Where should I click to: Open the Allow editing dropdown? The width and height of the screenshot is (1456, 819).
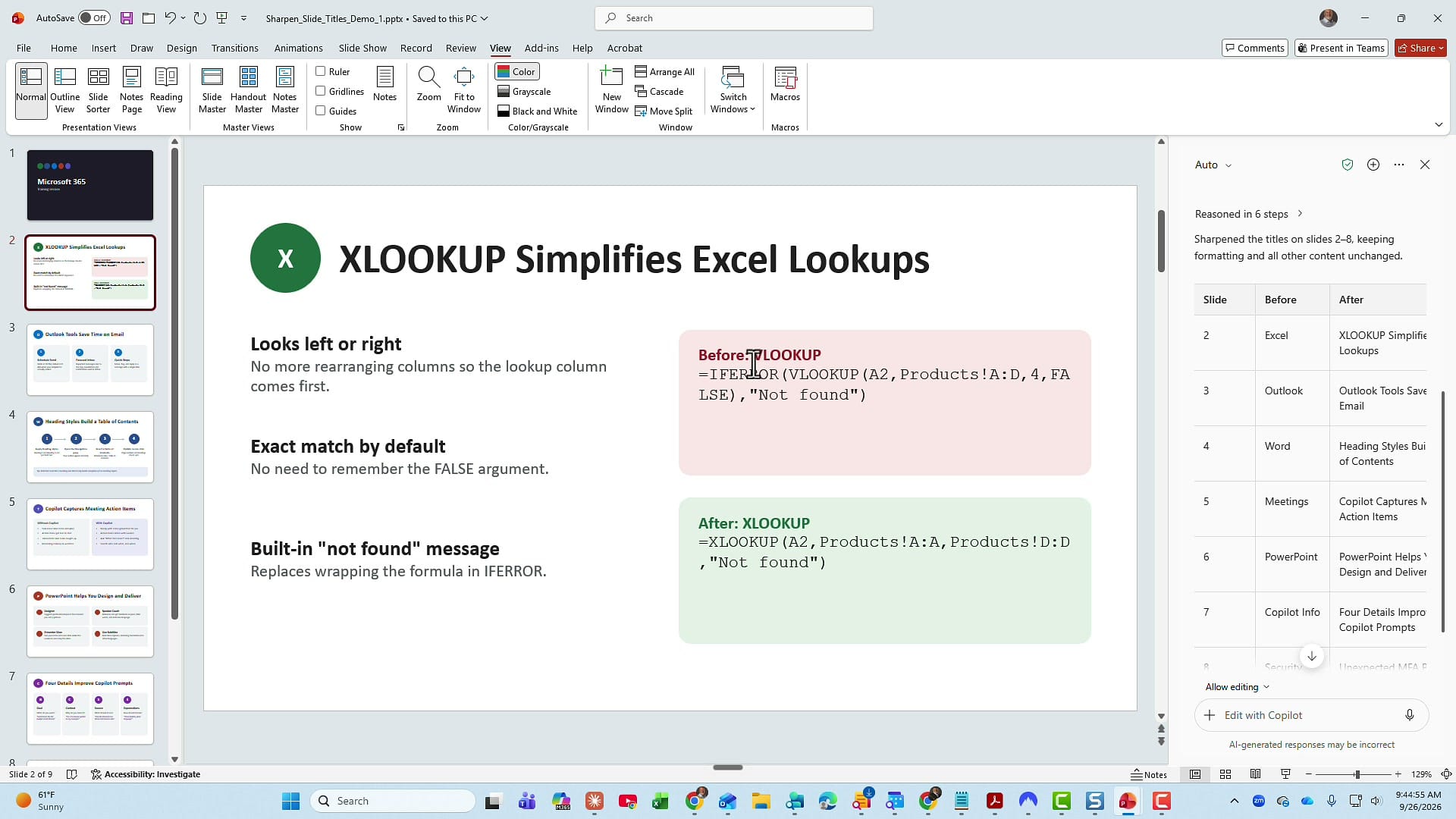1237,687
